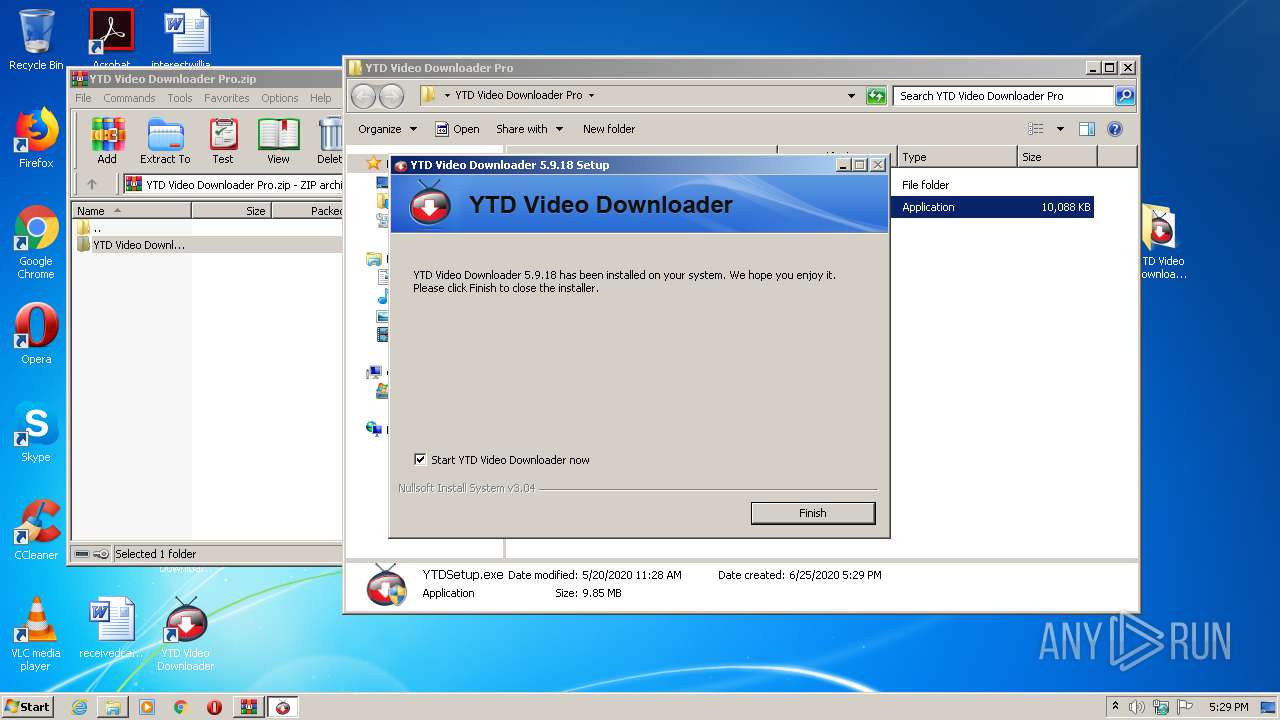Open Skype desktop shortcut
This screenshot has height=720, width=1280.
click(x=36, y=432)
